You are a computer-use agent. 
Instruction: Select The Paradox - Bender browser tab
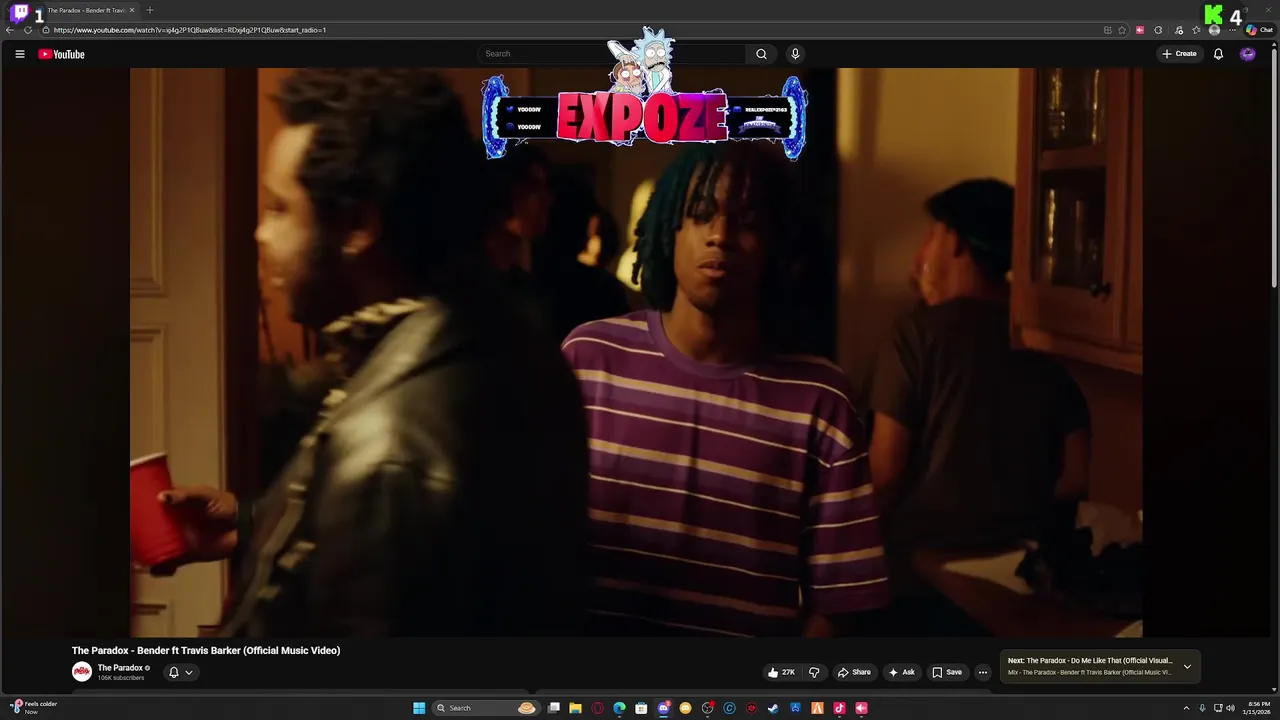[86, 10]
